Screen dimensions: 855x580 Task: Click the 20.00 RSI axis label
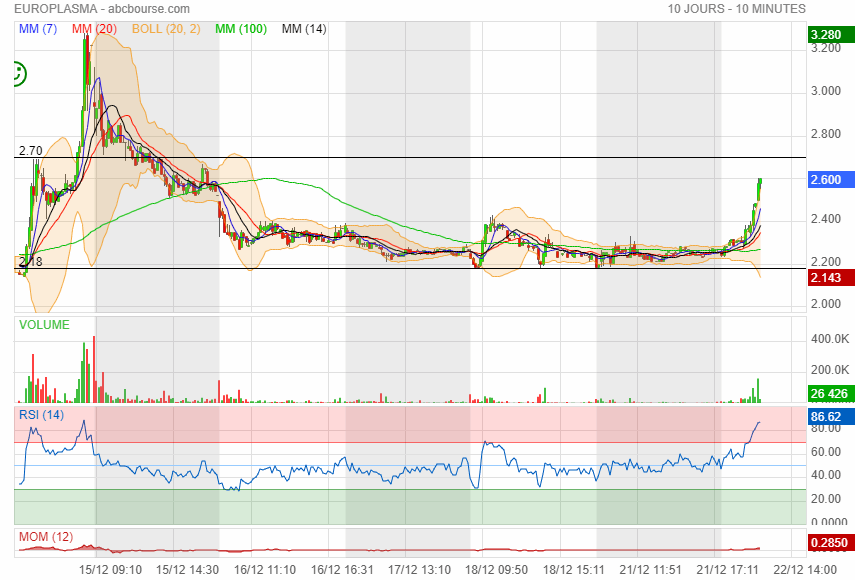point(826,499)
